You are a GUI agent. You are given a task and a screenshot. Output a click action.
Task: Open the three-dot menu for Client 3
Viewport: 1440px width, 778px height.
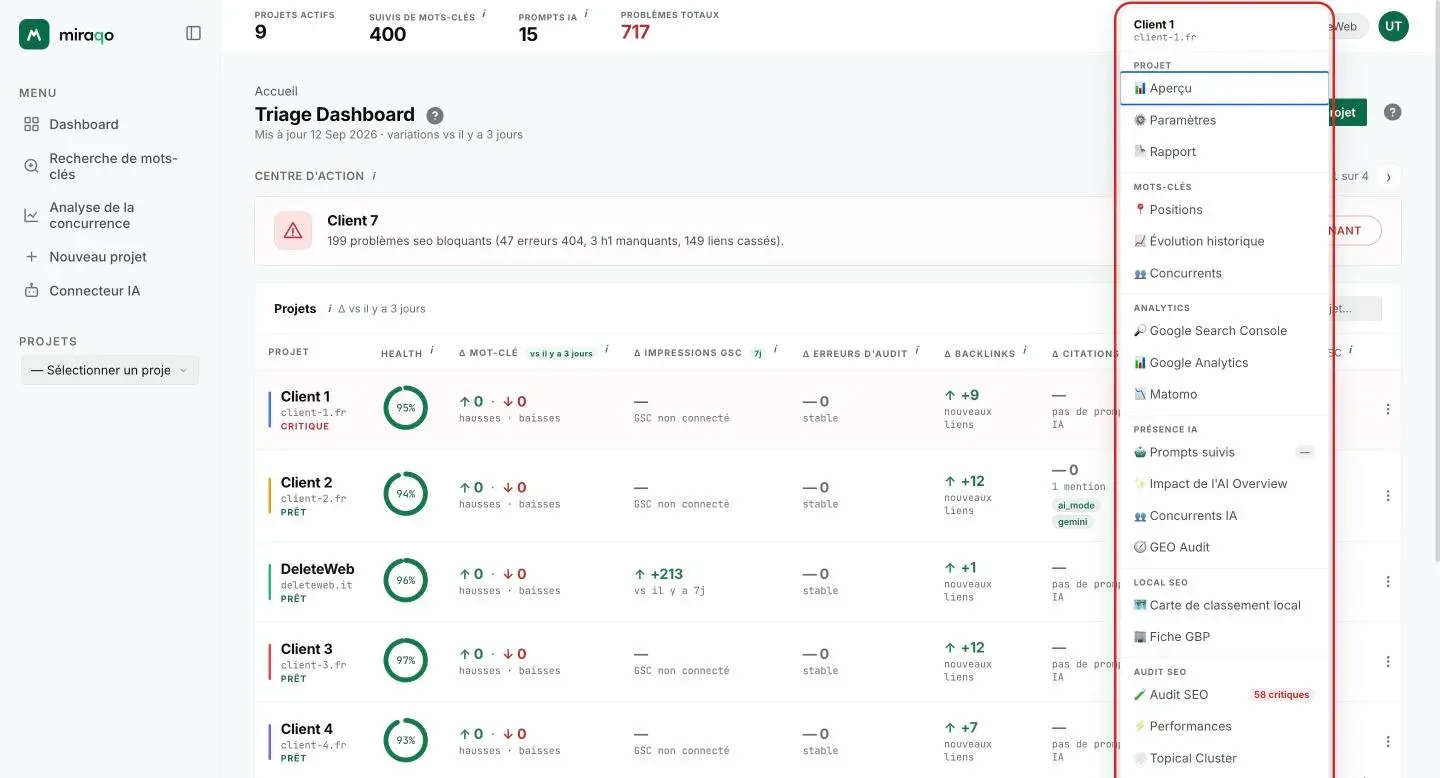(x=1388, y=661)
